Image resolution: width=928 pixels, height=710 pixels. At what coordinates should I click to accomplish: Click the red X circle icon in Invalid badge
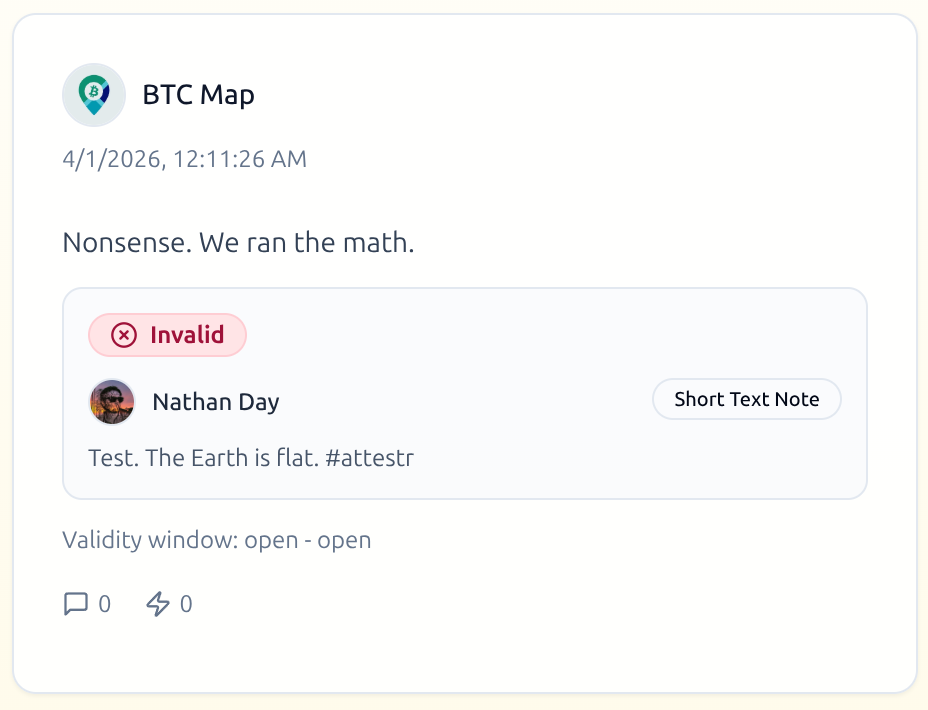point(123,335)
